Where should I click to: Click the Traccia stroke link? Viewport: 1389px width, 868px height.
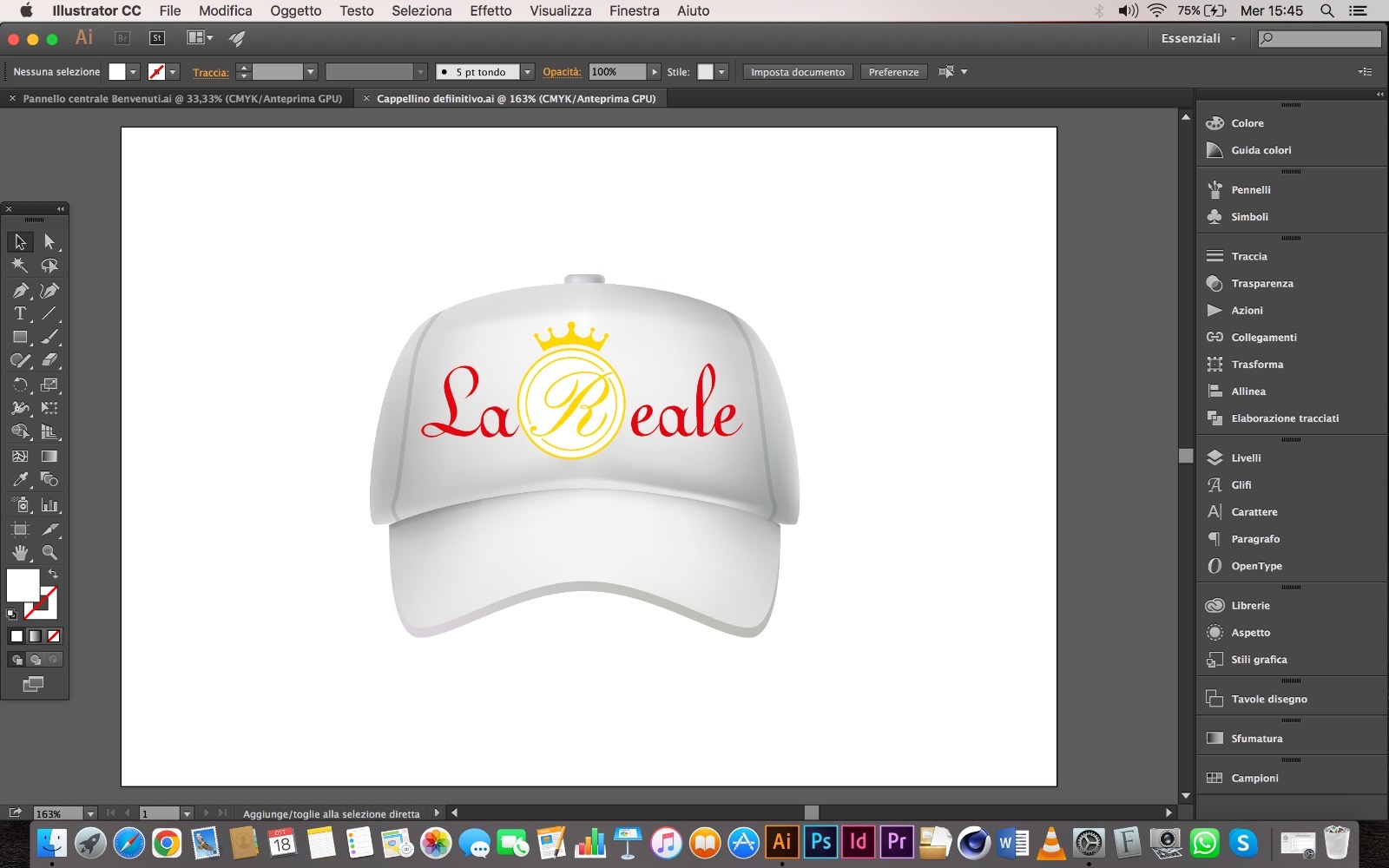click(x=211, y=73)
